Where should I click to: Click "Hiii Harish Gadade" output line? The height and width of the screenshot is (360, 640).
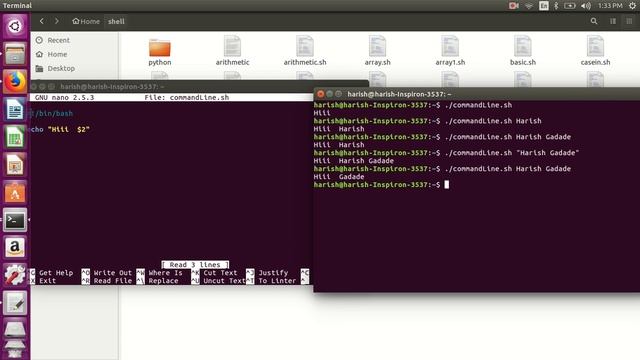[353, 161]
